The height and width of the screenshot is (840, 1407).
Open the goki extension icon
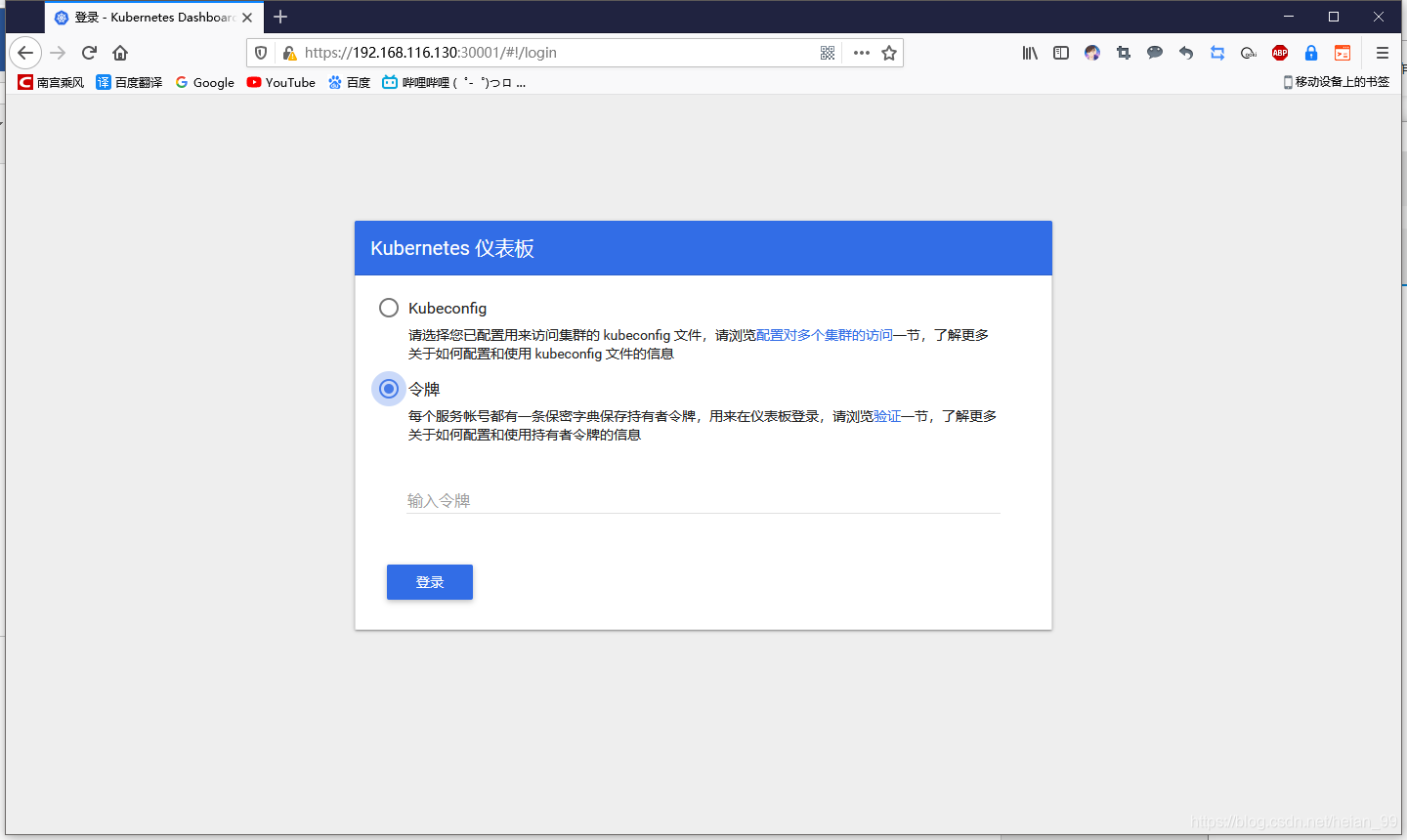coord(1249,53)
